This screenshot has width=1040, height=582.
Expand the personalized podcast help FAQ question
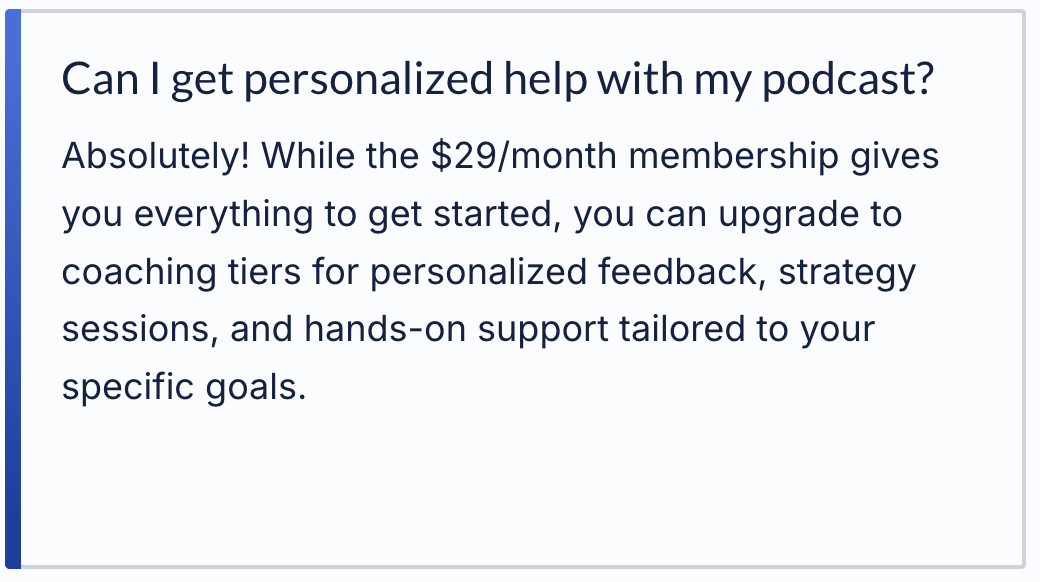click(497, 80)
